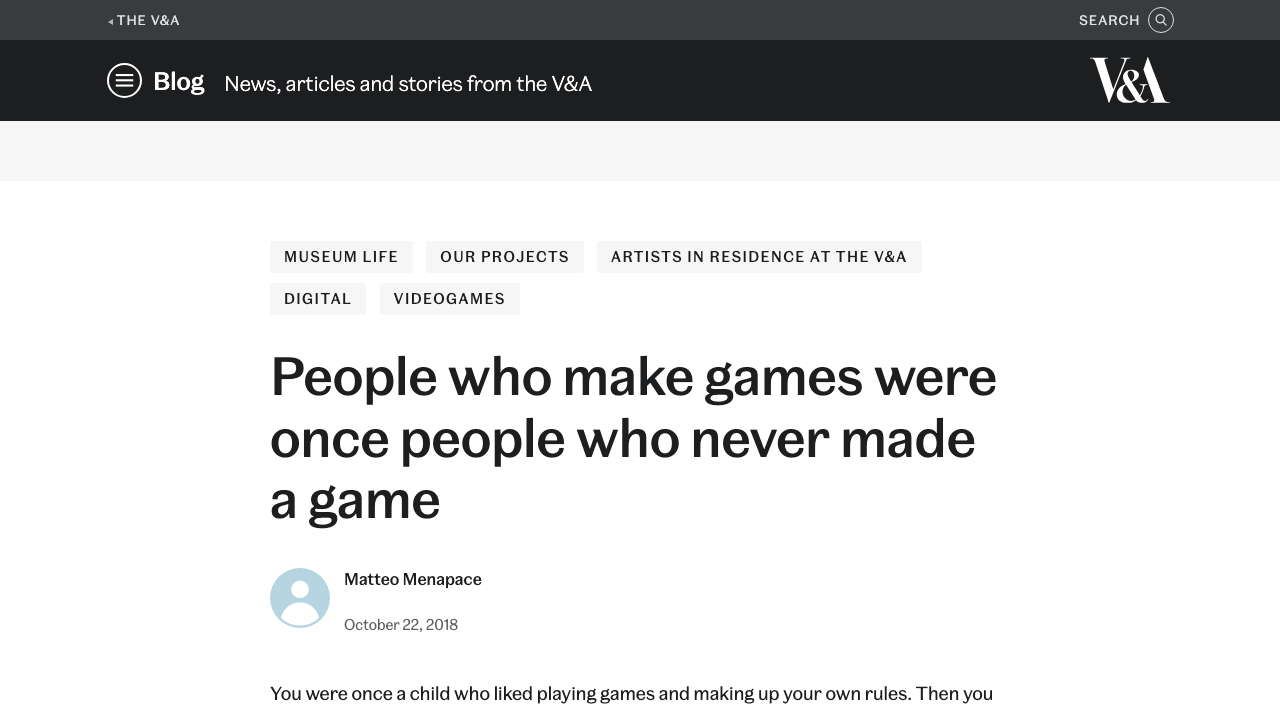
Task: Click the DIGITAL tag
Action: tap(317, 298)
